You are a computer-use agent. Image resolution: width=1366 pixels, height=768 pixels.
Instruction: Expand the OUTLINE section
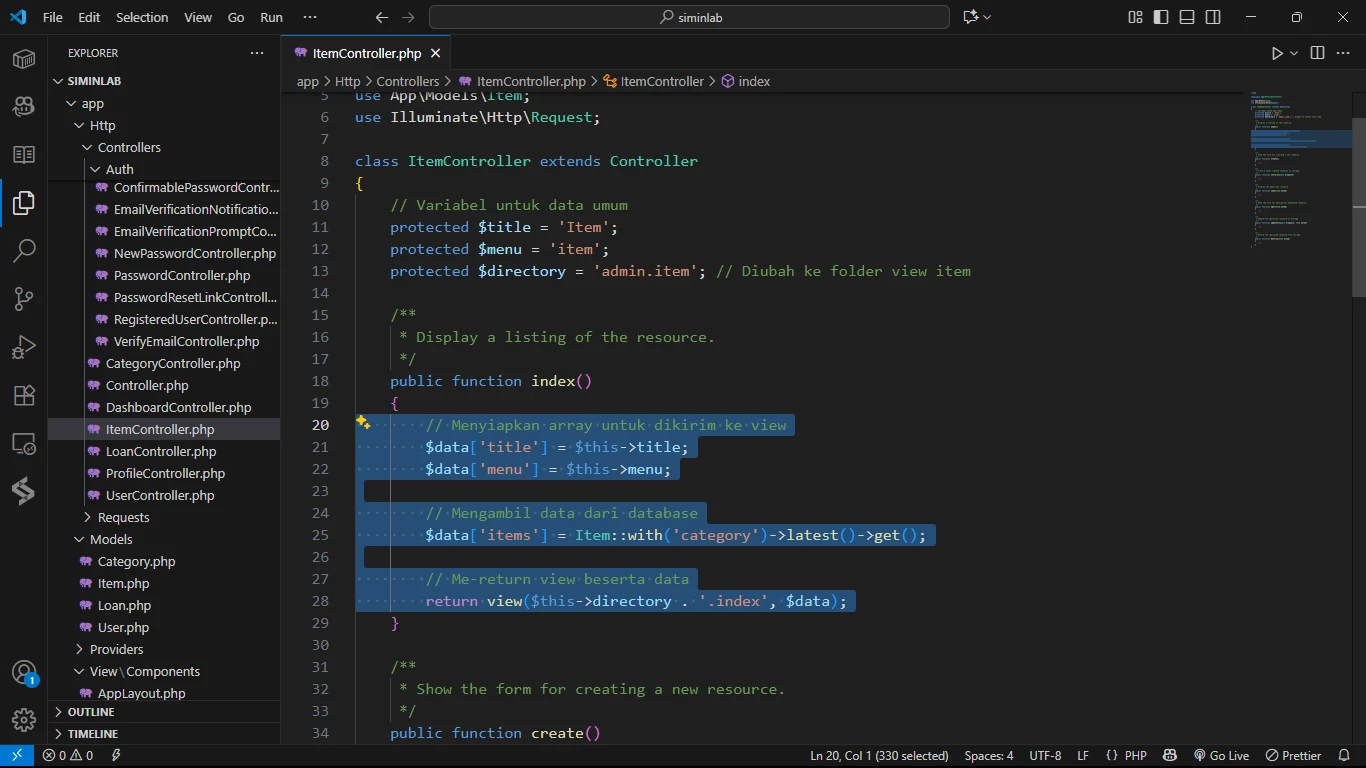pos(91,712)
